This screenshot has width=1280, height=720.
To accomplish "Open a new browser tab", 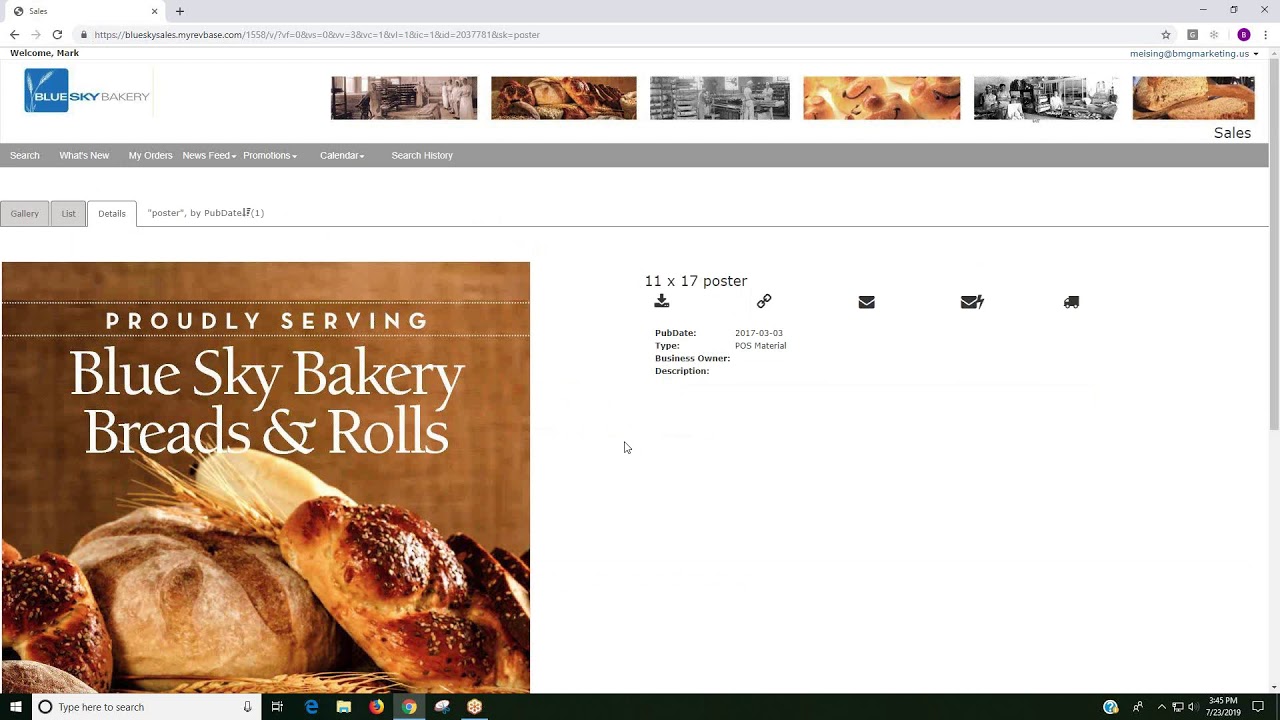I will 180,11.
